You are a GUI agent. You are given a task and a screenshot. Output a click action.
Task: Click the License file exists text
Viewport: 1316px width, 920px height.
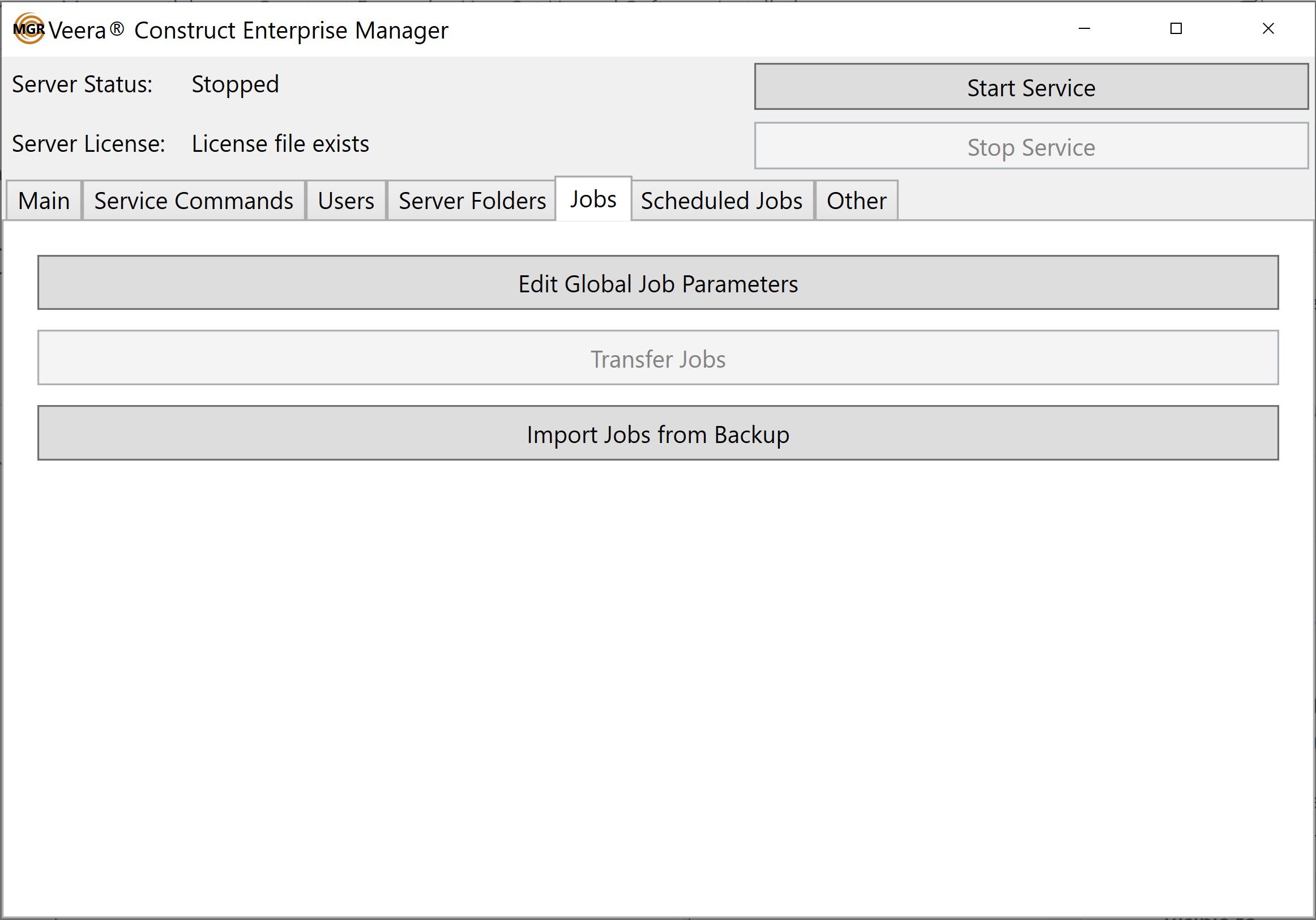click(x=280, y=143)
